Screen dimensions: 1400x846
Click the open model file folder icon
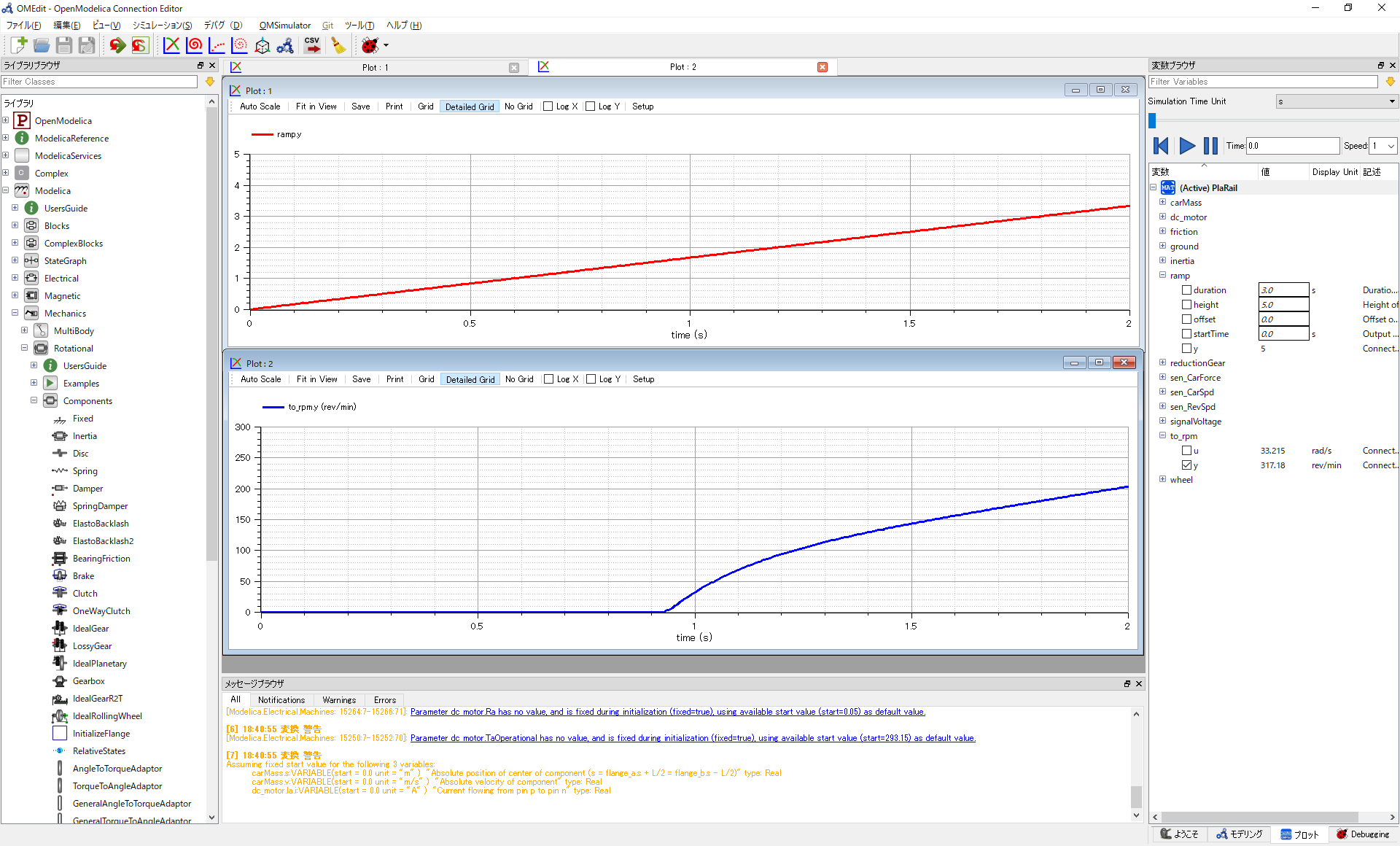pos(42,45)
